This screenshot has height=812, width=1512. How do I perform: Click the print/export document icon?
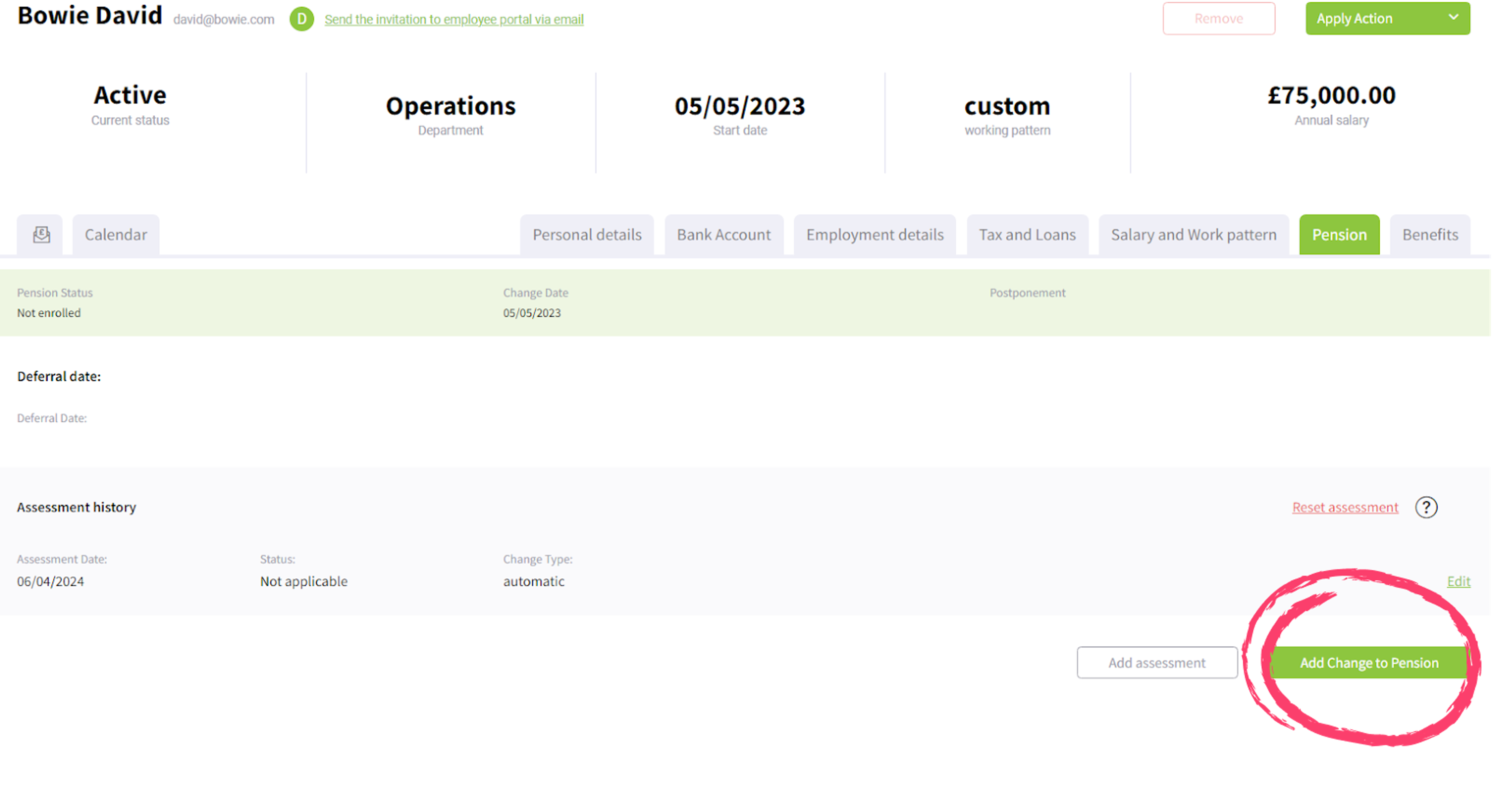point(41,234)
